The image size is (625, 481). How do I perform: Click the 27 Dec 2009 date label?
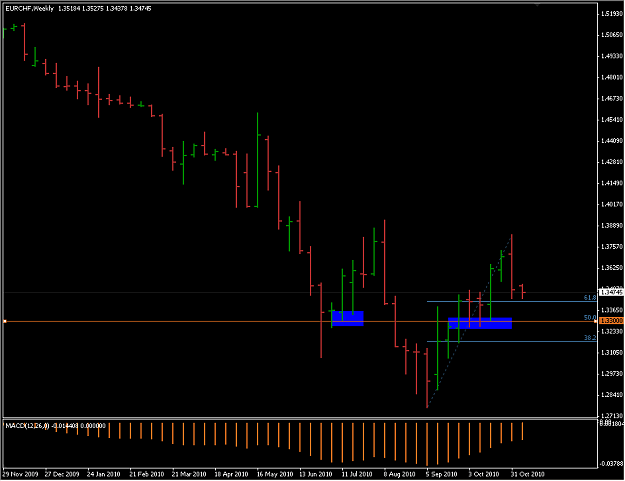point(62,474)
